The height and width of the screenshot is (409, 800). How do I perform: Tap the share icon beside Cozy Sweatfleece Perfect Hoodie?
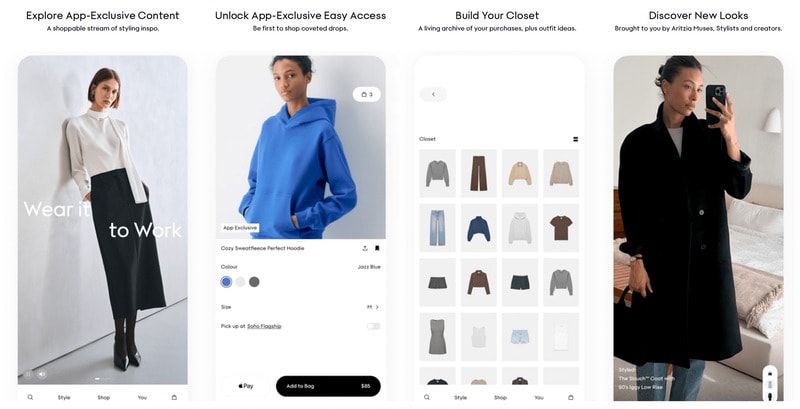[x=365, y=248]
